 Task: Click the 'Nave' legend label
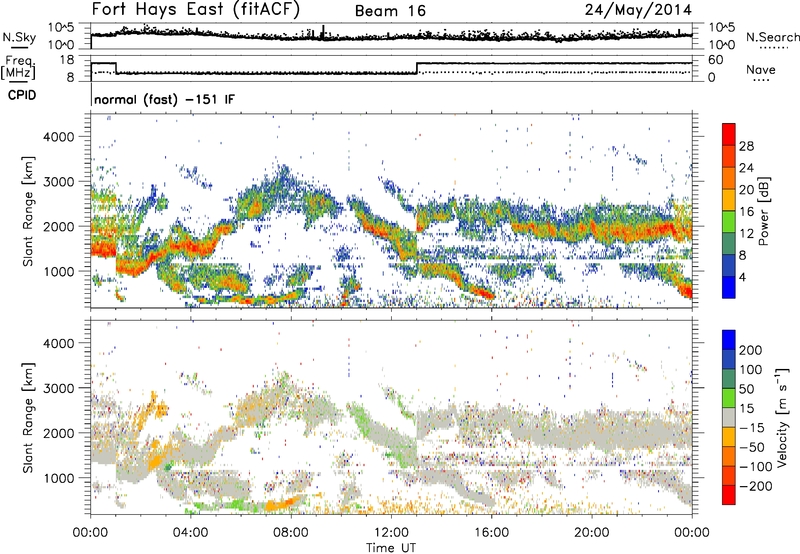761,69
